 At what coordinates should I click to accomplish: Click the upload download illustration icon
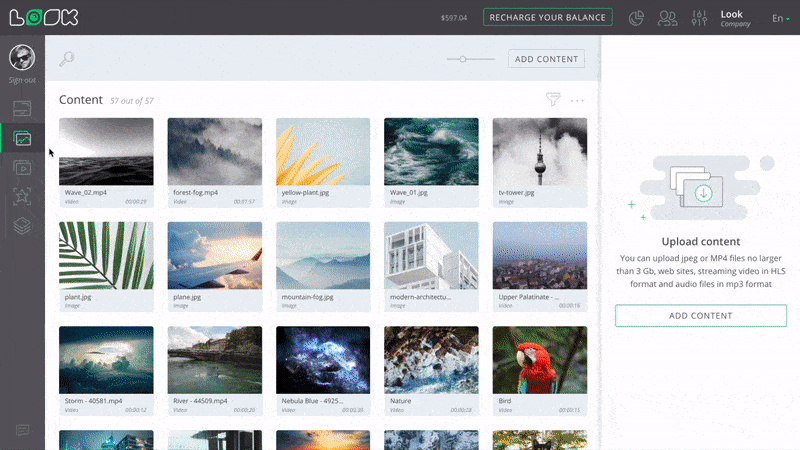[700, 187]
